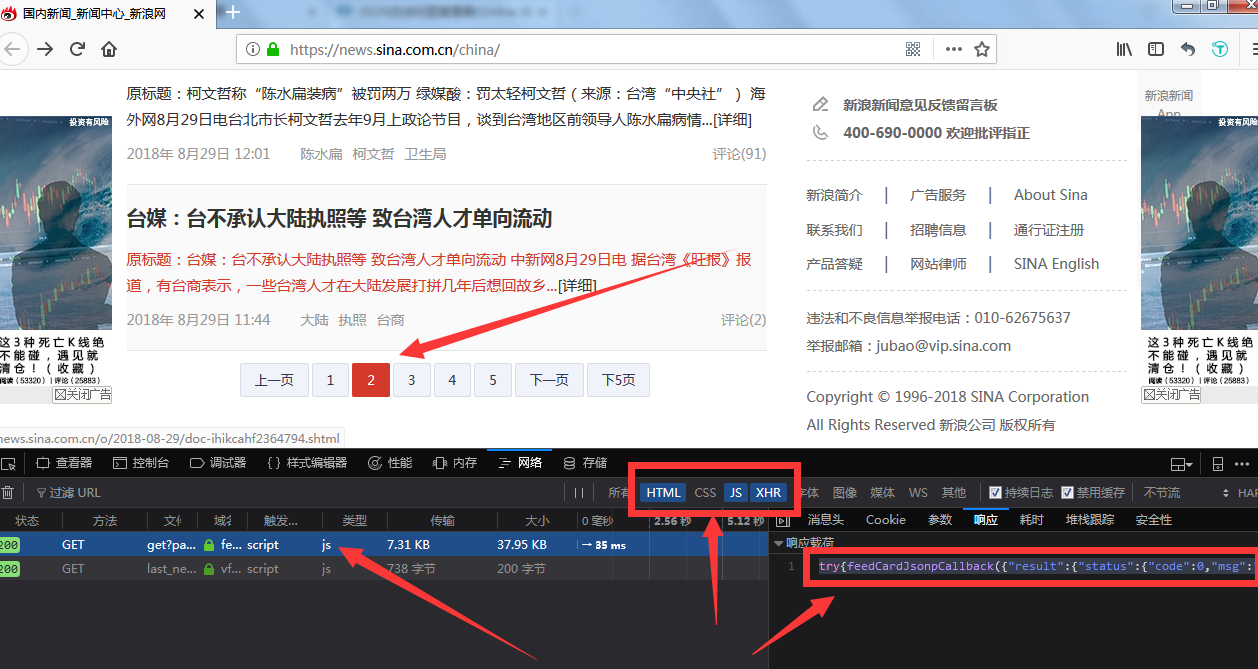Toggle the sidebar view icon
This screenshot has width=1258, height=669.
1156,49
